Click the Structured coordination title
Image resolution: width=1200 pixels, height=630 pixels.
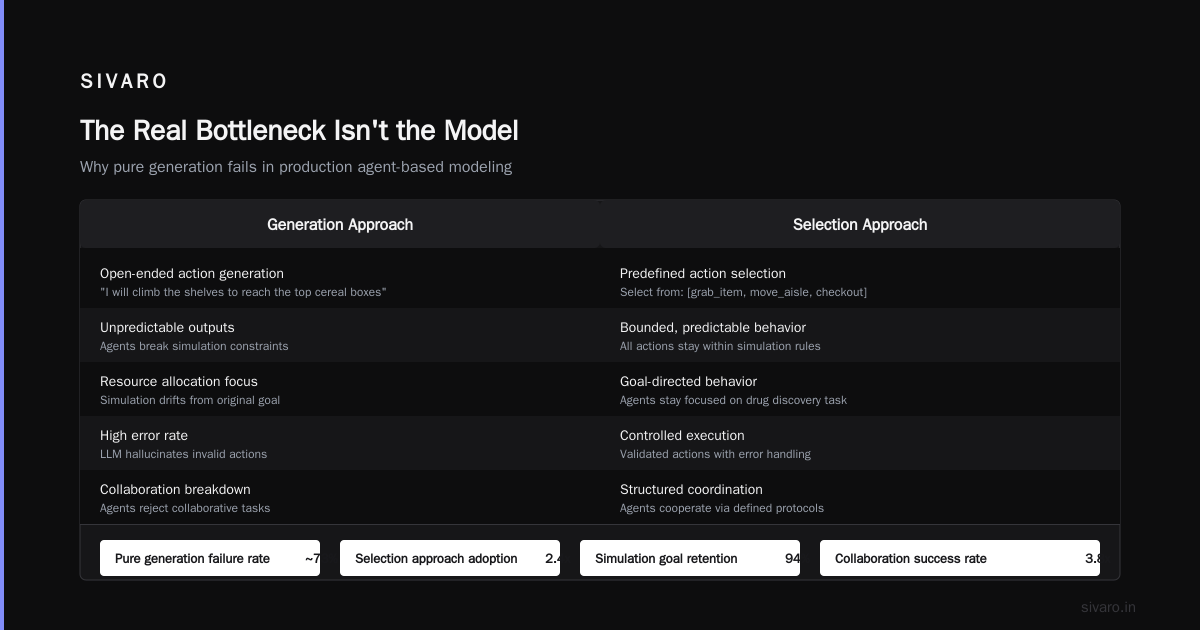691,490
